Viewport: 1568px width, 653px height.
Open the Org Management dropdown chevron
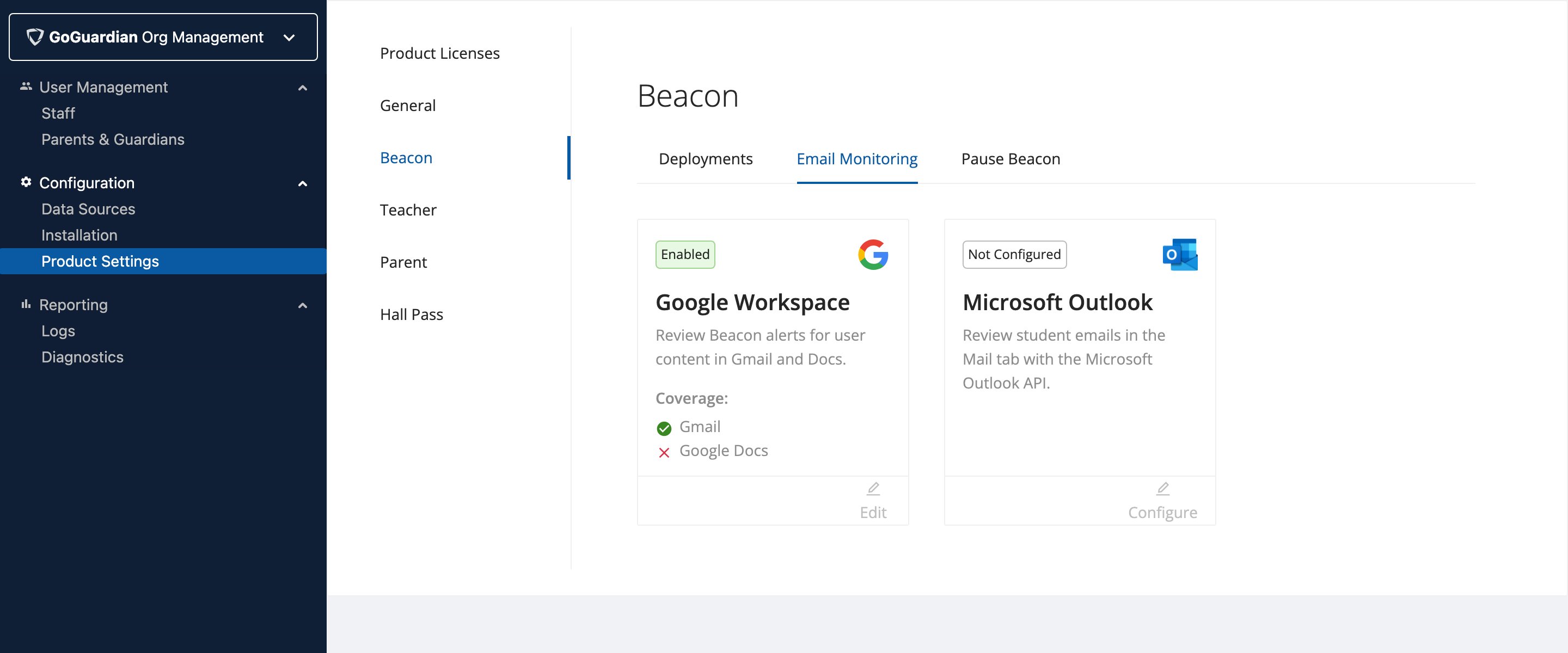289,38
